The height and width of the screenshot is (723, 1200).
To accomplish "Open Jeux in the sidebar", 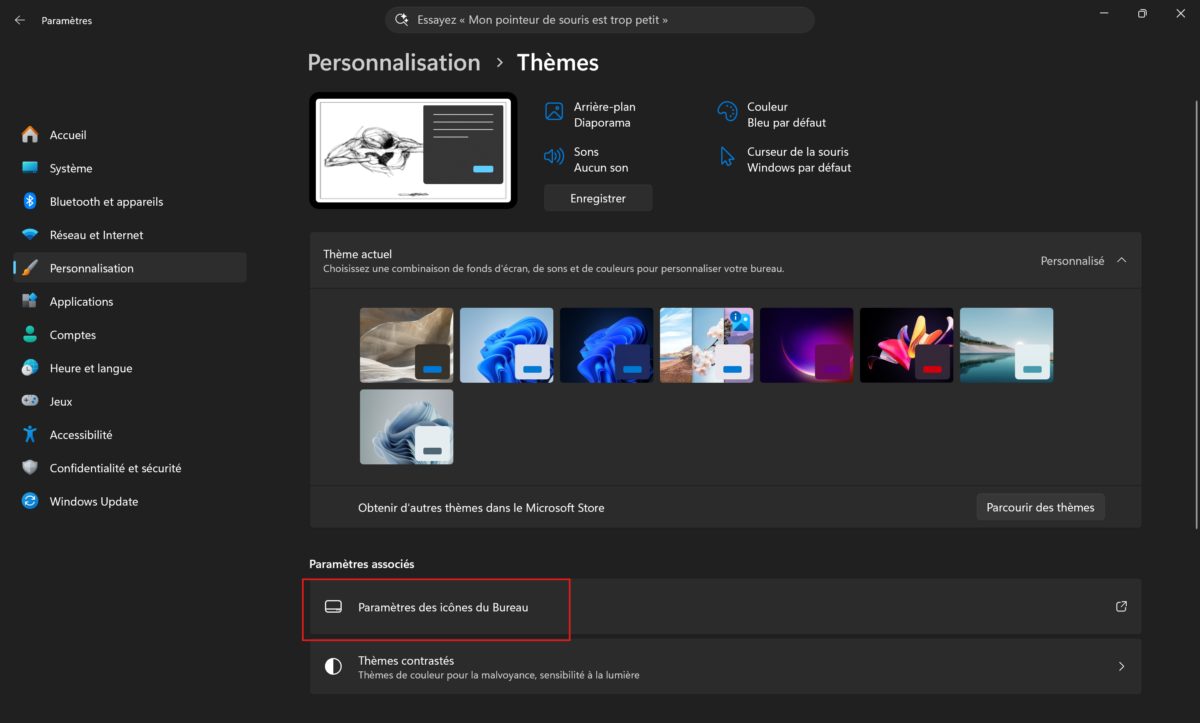I will click(130, 401).
